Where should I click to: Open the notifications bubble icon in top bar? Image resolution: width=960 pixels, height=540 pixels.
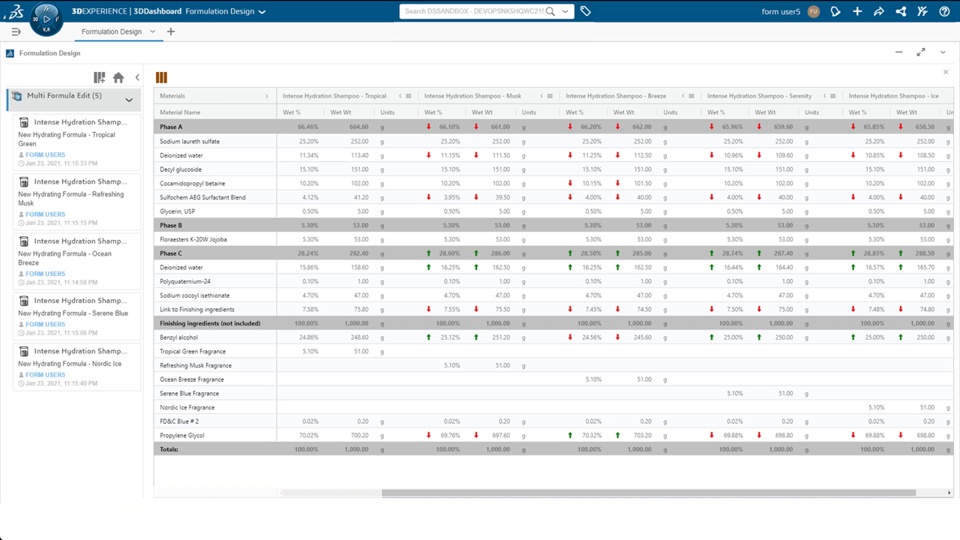(x=835, y=12)
